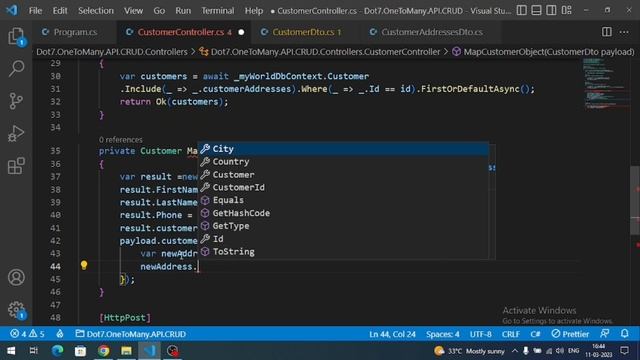
Task: Open the View menu
Action: click(x=133, y=11)
